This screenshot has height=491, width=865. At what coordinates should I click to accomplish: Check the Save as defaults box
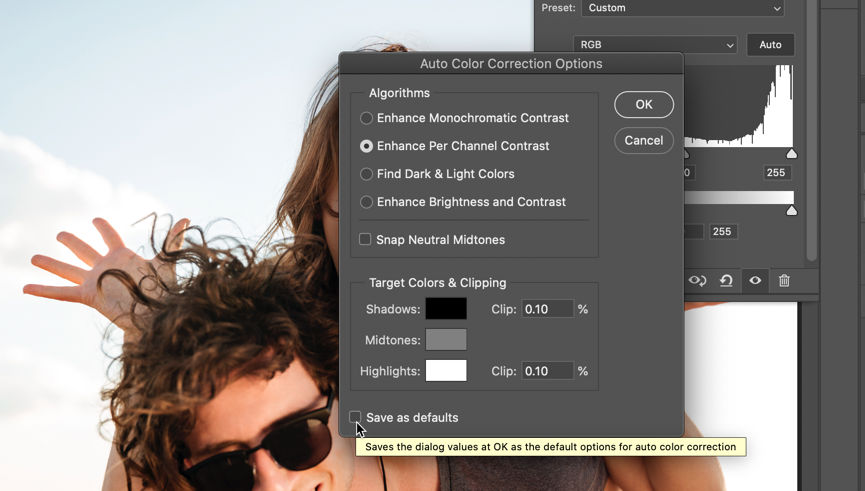click(x=355, y=417)
